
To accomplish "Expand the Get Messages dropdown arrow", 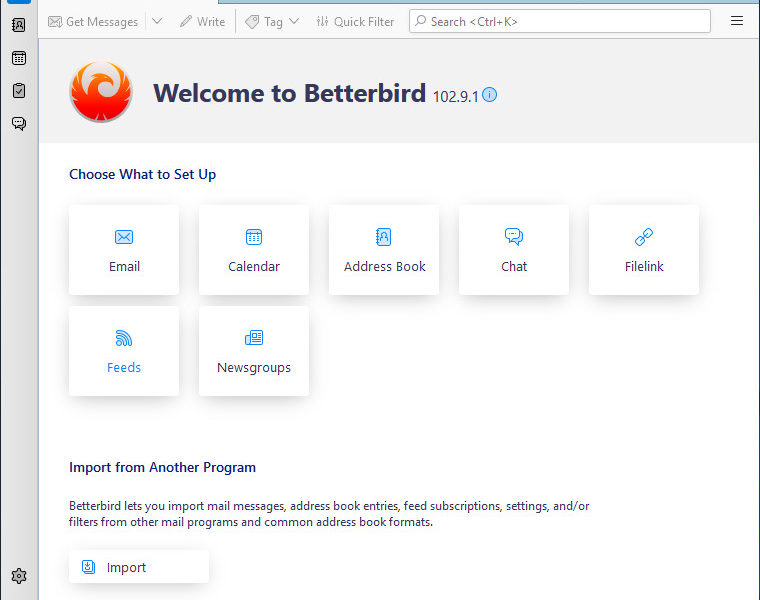I will pos(157,21).
